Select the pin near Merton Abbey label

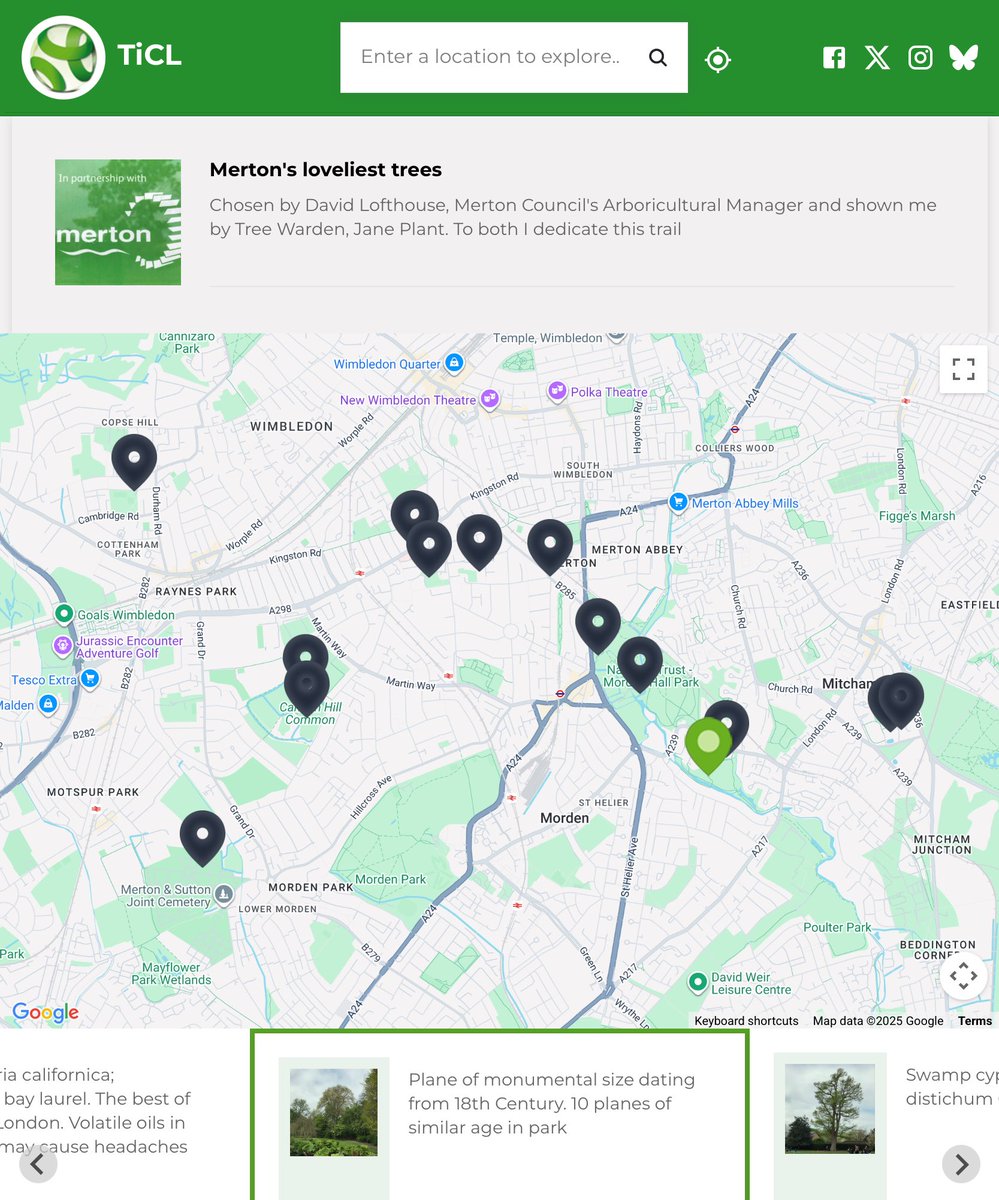pyautogui.click(x=550, y=545)
